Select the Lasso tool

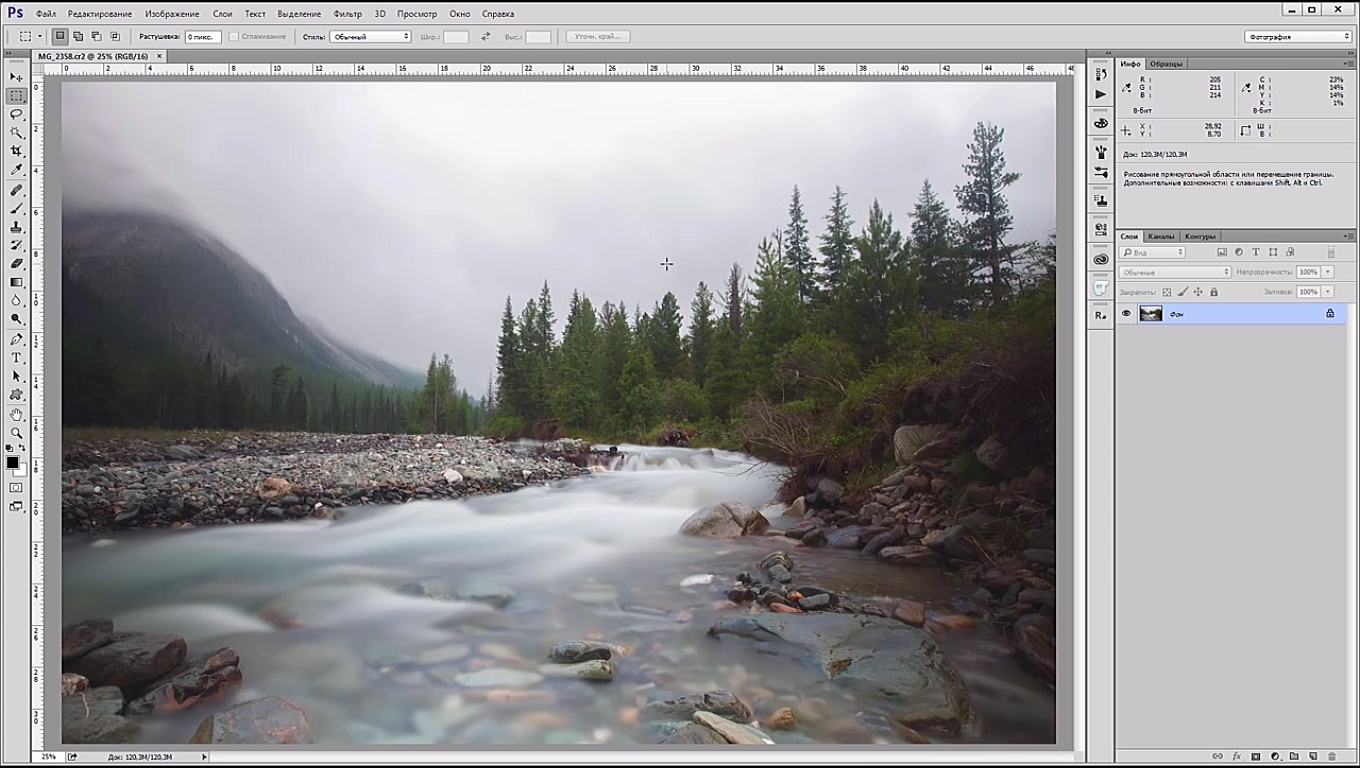point(16,115)
